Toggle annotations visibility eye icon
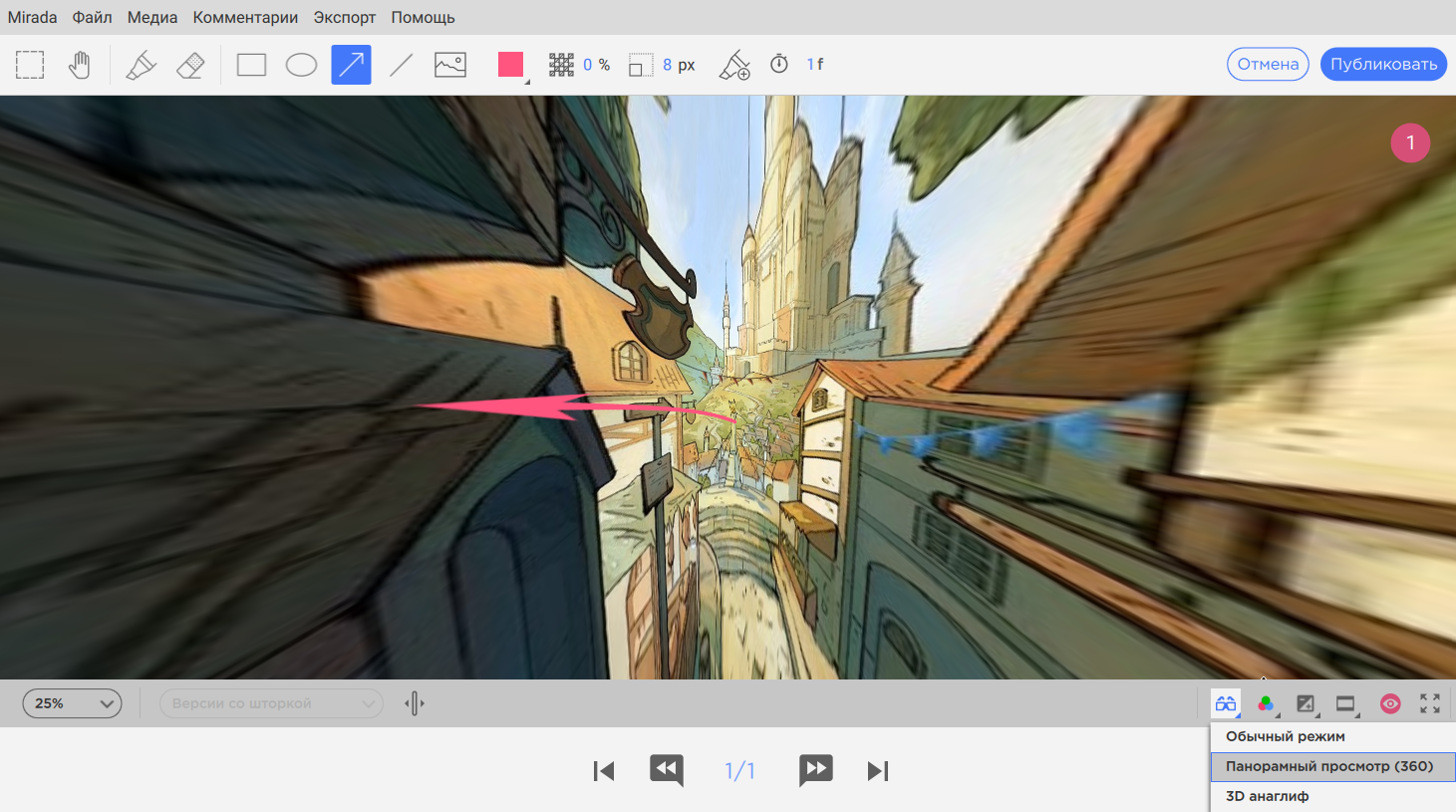The width and height of the screenshot is (1456, 812). [1390, 703]
